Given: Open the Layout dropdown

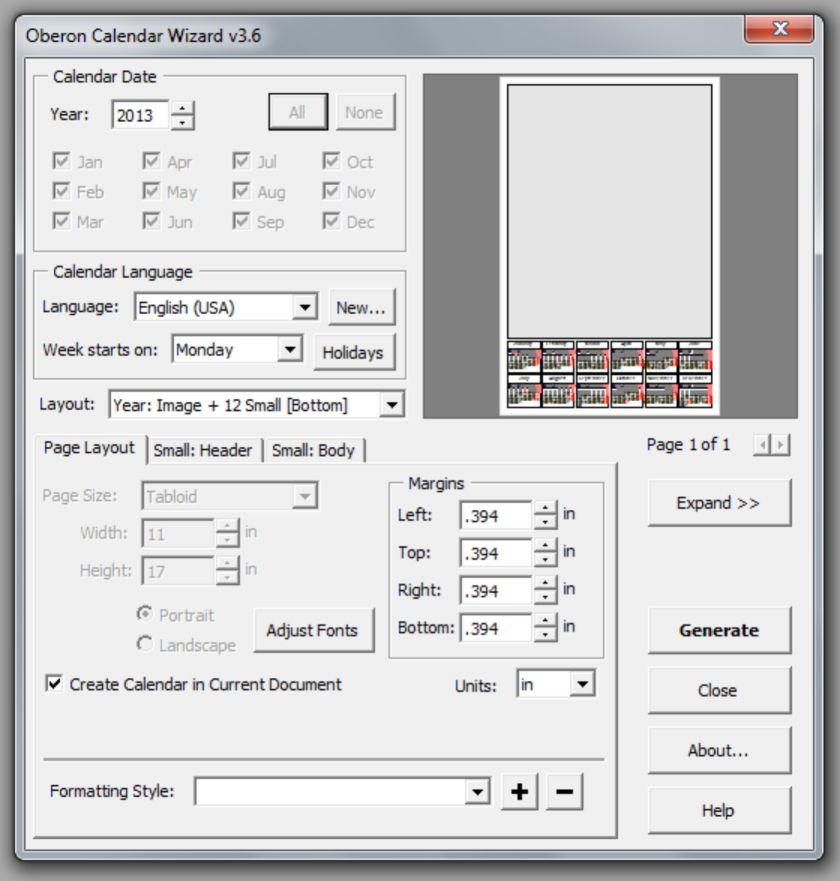Looking at the screenshot, I should coord(392,404).
